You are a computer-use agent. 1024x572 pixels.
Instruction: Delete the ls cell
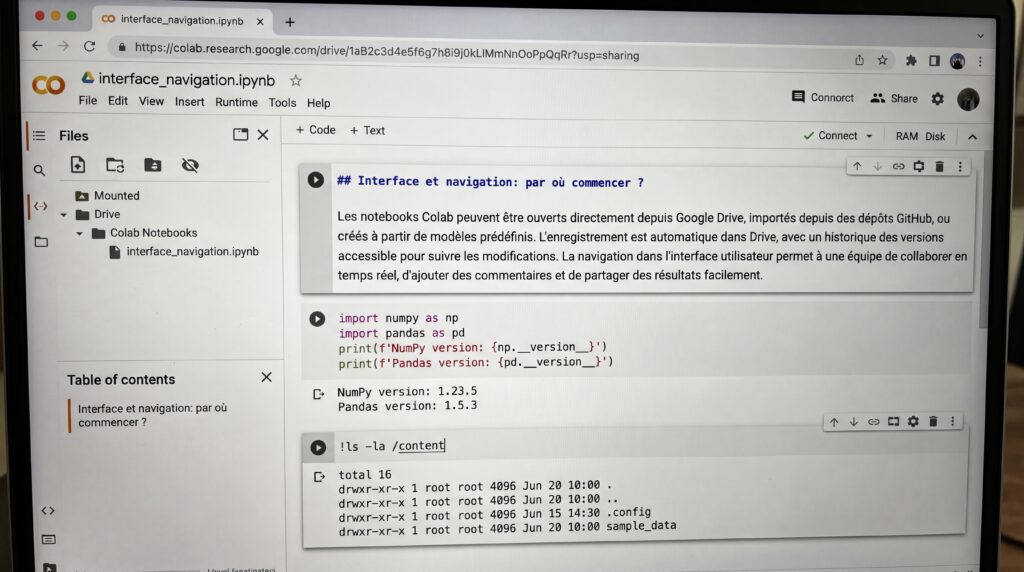933,422
